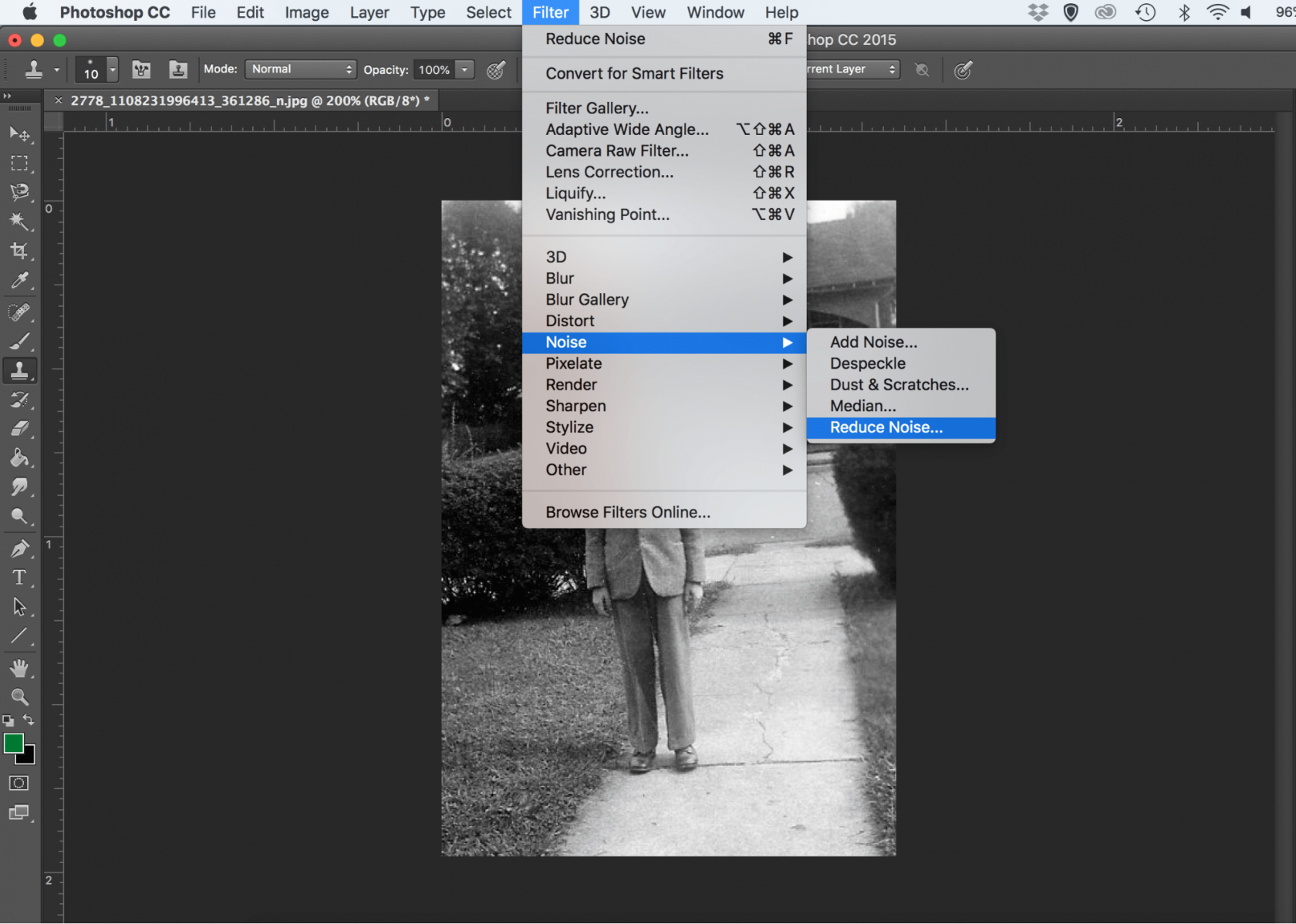Choose Reduce Noise from the Noise submenu

[x=886, y=427]
